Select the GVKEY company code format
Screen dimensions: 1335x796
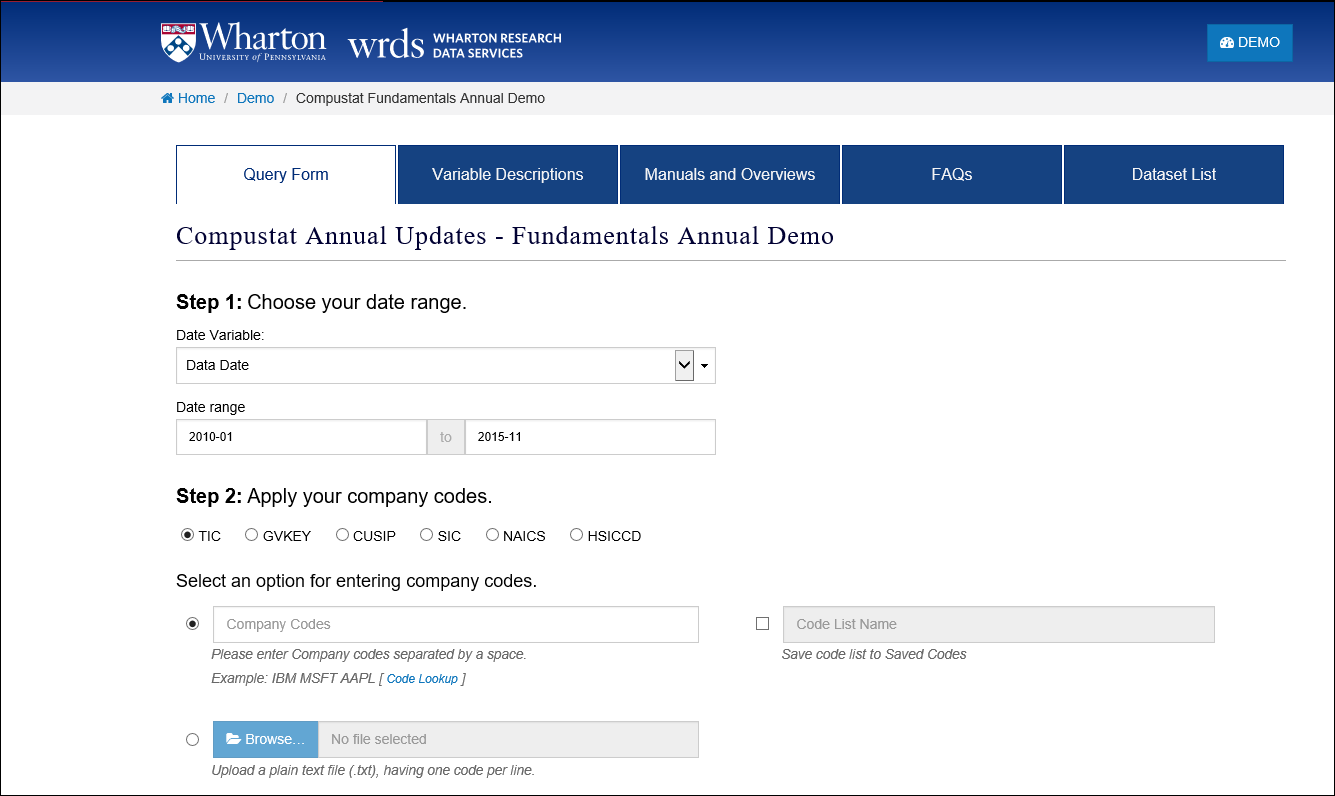click(x=252, y=535)
